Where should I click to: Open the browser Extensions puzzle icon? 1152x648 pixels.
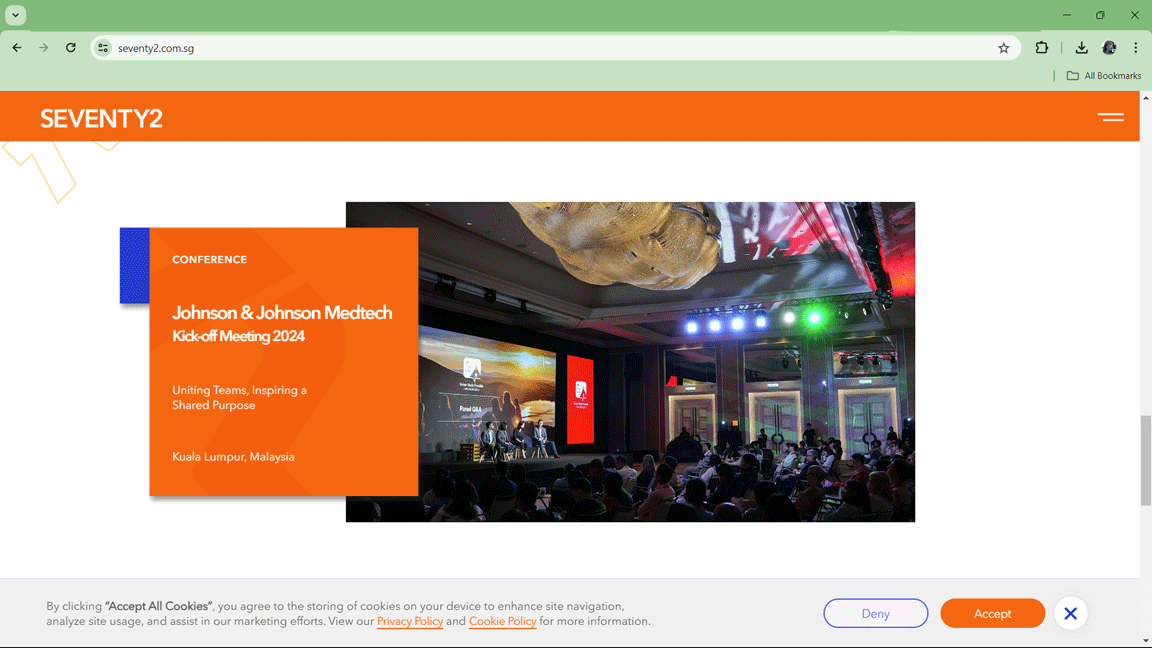pos(1041,47)
